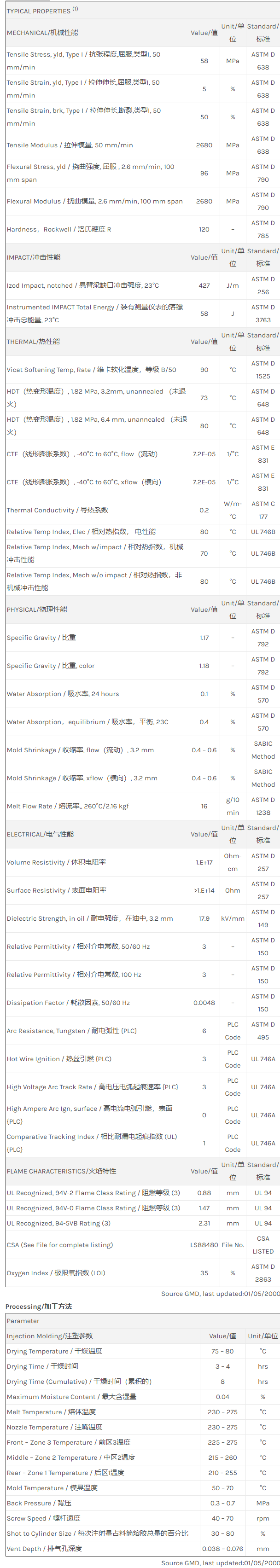280x1568 pixels.
Task: Click the Maximum Moisture Content value 0.04
Action: (x=222, y=1397)
